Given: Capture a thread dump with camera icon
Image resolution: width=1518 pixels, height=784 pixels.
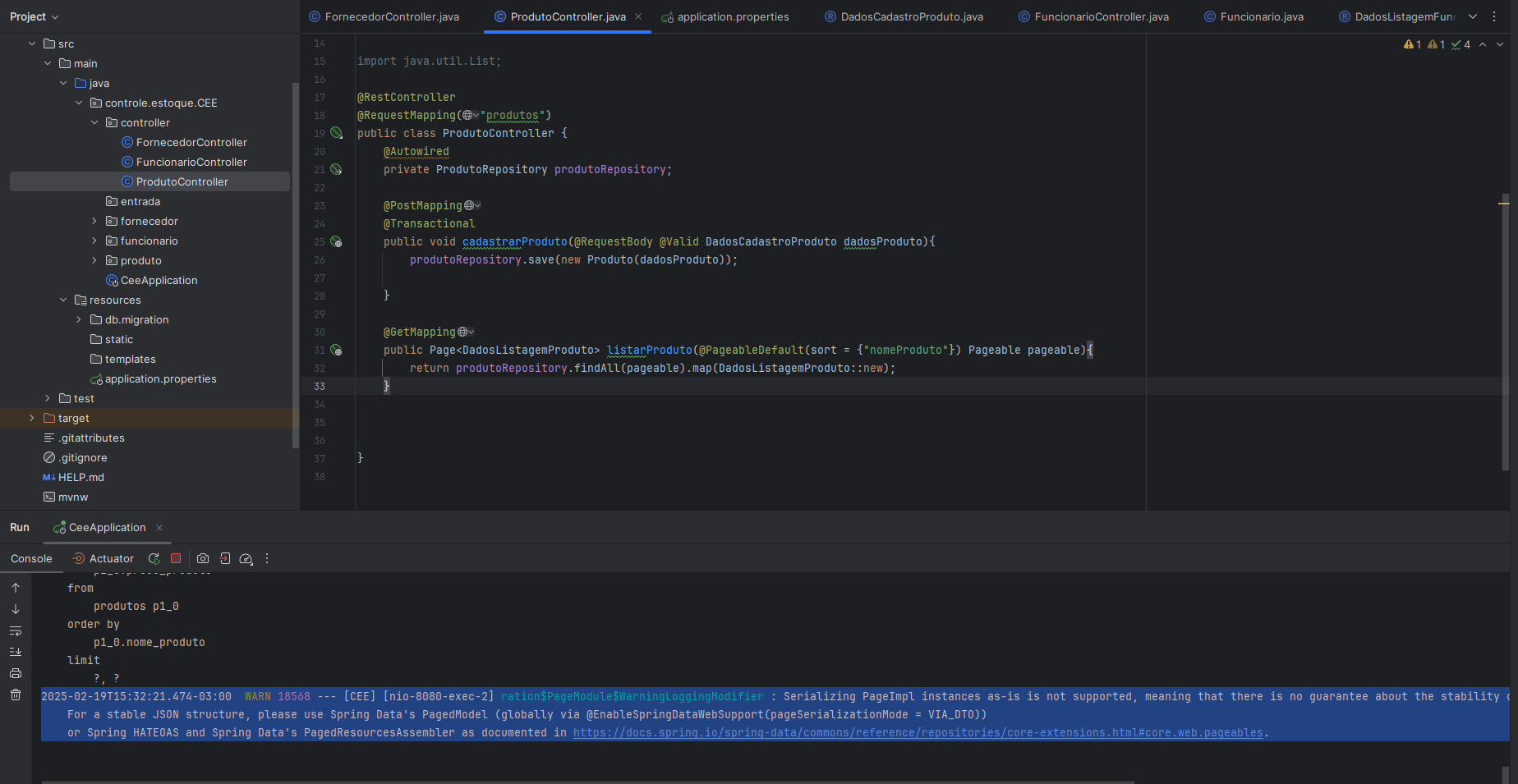Looking at the screenshot, I should tap(203, 558).
